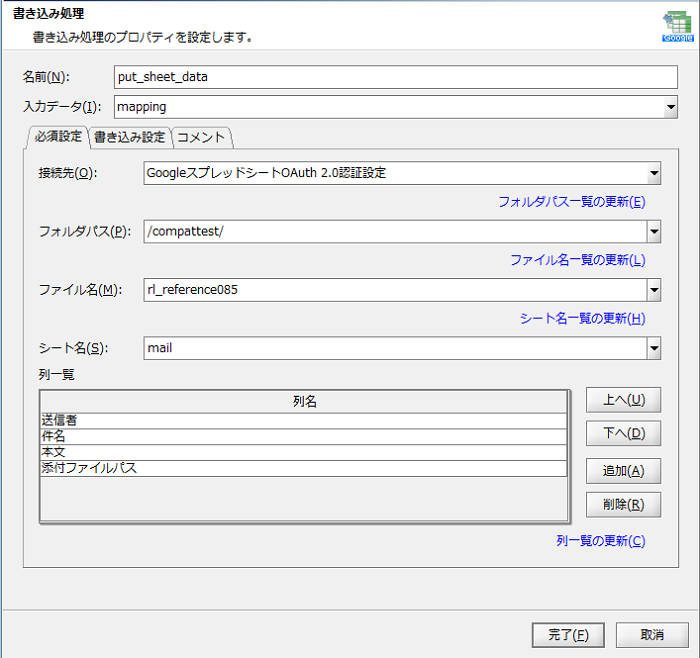Image resolution: width=700 pixels, height=658 pixels.
Task: Click the 名前 input field
Action: click(396, 77)
